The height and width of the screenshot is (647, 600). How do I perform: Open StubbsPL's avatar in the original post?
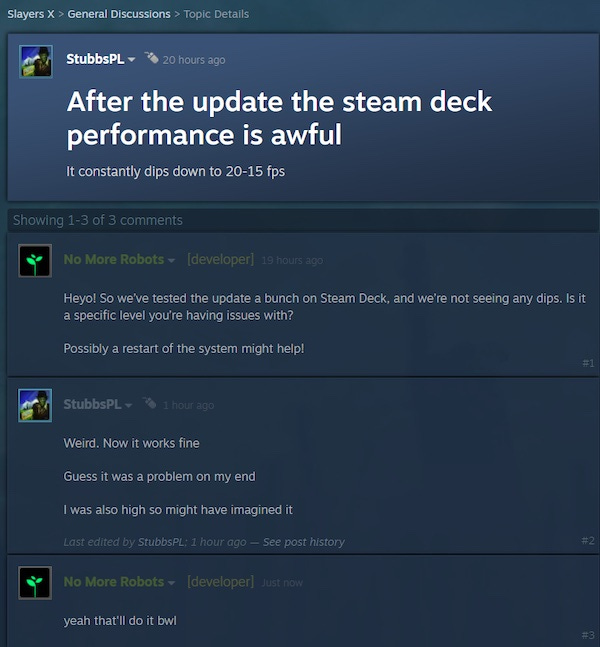pyautogui.click(x=36, y=61)
